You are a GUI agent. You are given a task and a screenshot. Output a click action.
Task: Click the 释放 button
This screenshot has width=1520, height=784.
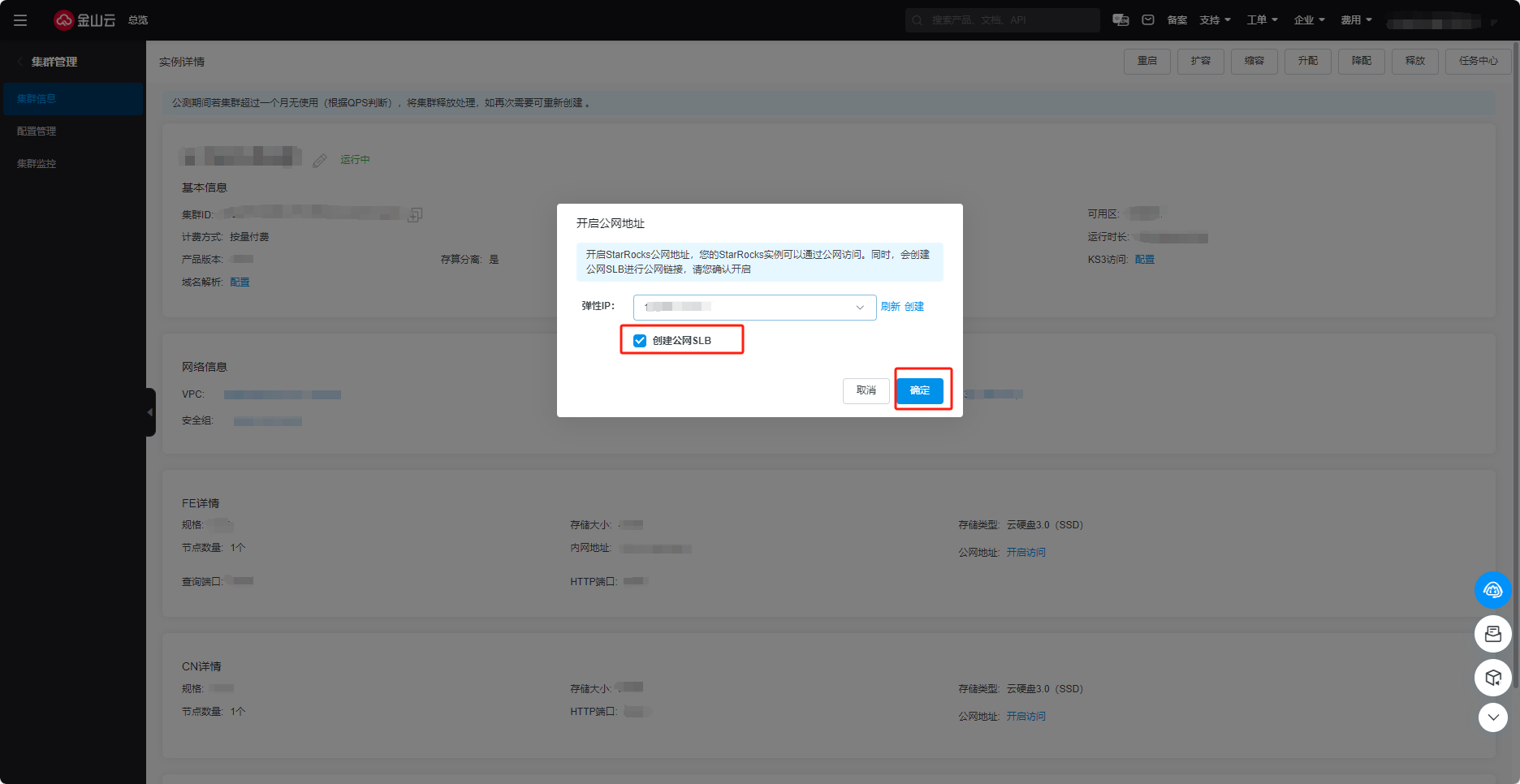(1415, 61)
